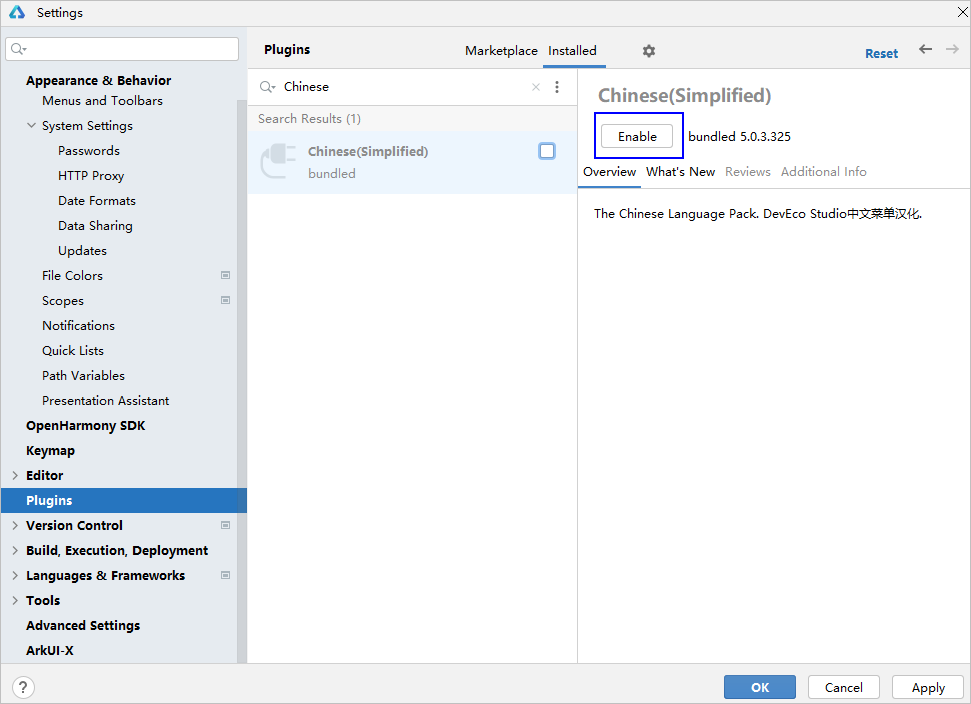Viewport: 971px width, 704px height.
Task: Click the Reset link
Action: pos(881,54)
